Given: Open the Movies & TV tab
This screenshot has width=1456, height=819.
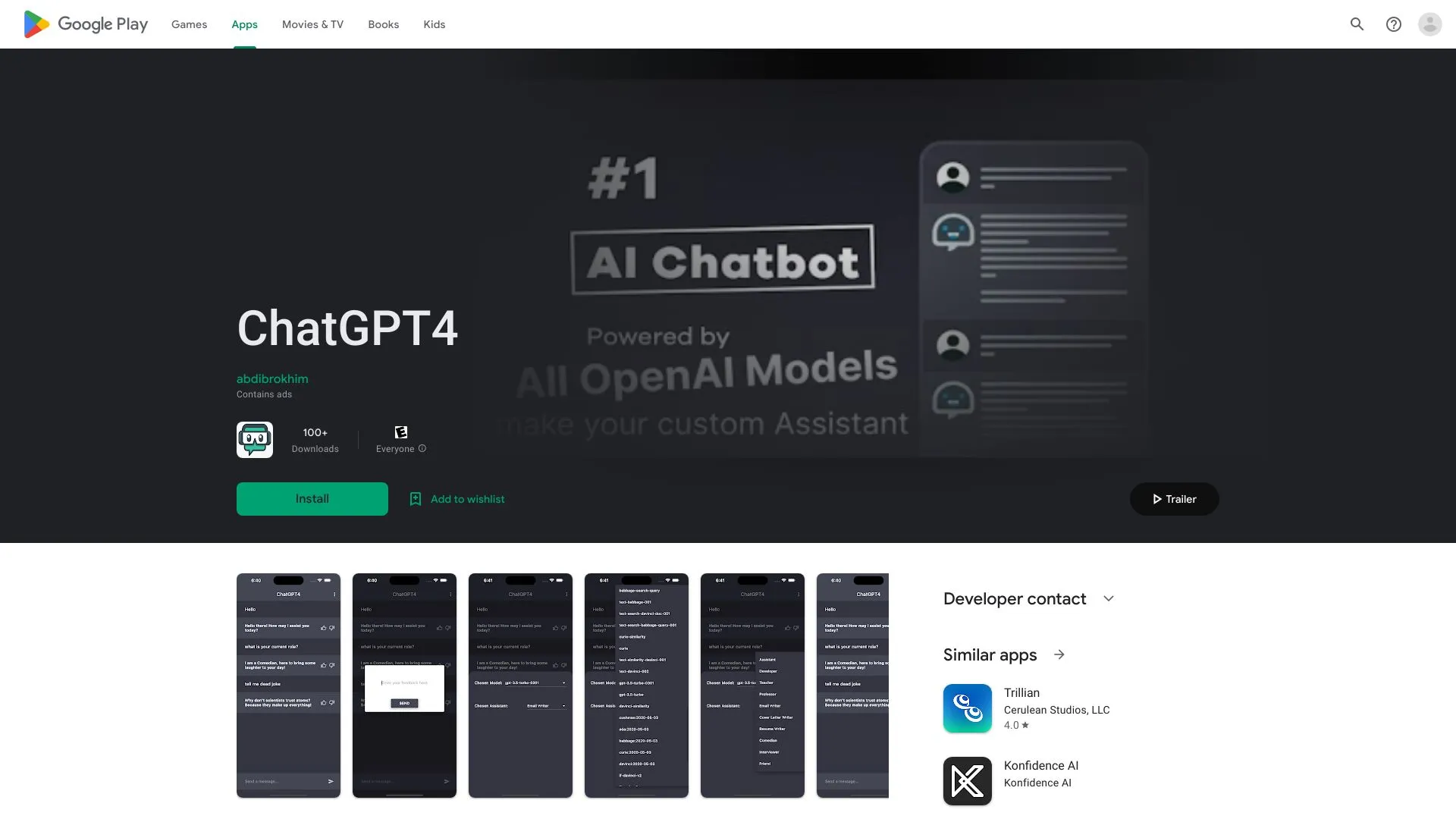Looking at the screenshot, I should 312,24.
